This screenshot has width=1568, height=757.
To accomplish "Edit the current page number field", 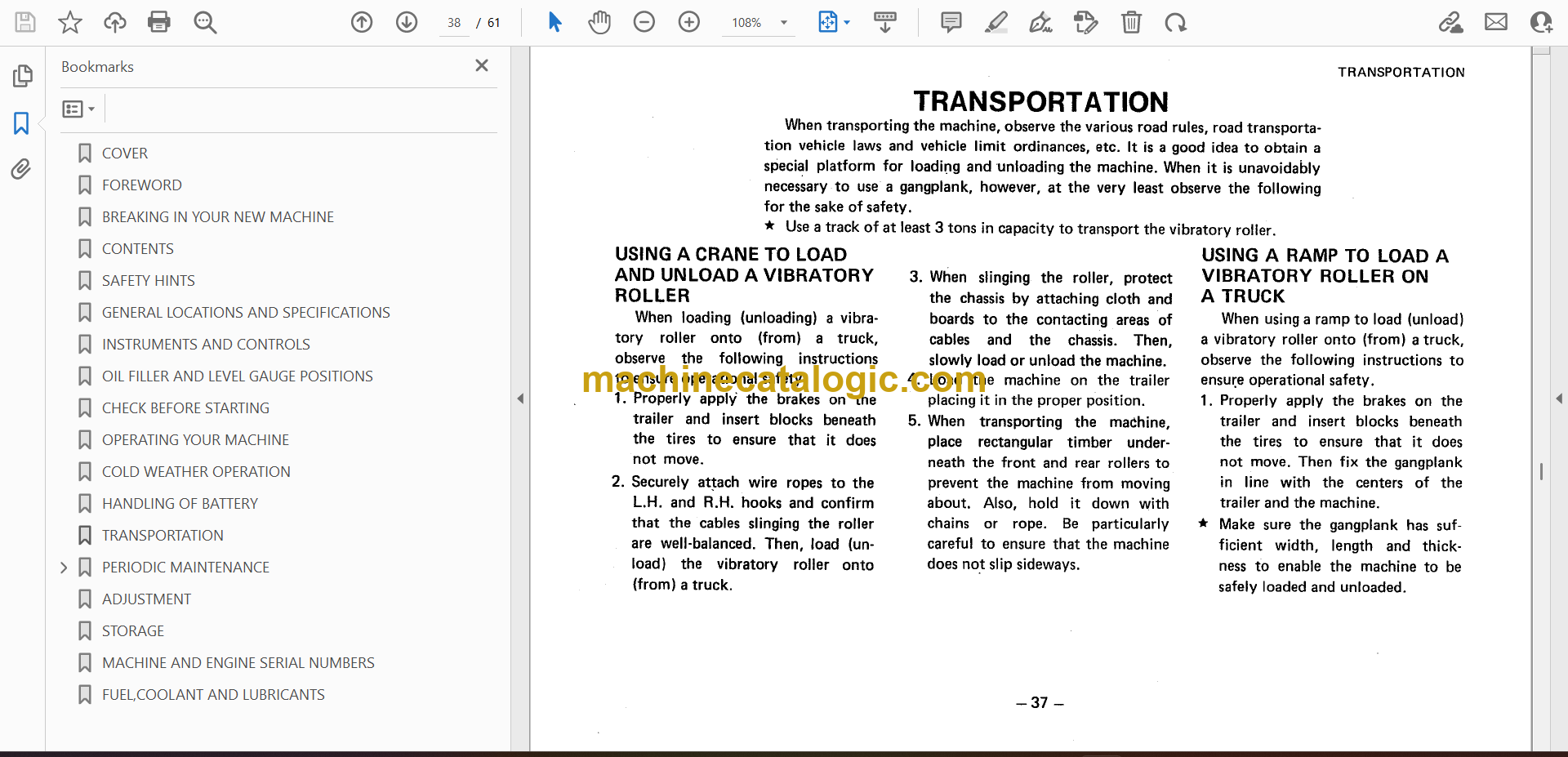I will pos(454,23).
